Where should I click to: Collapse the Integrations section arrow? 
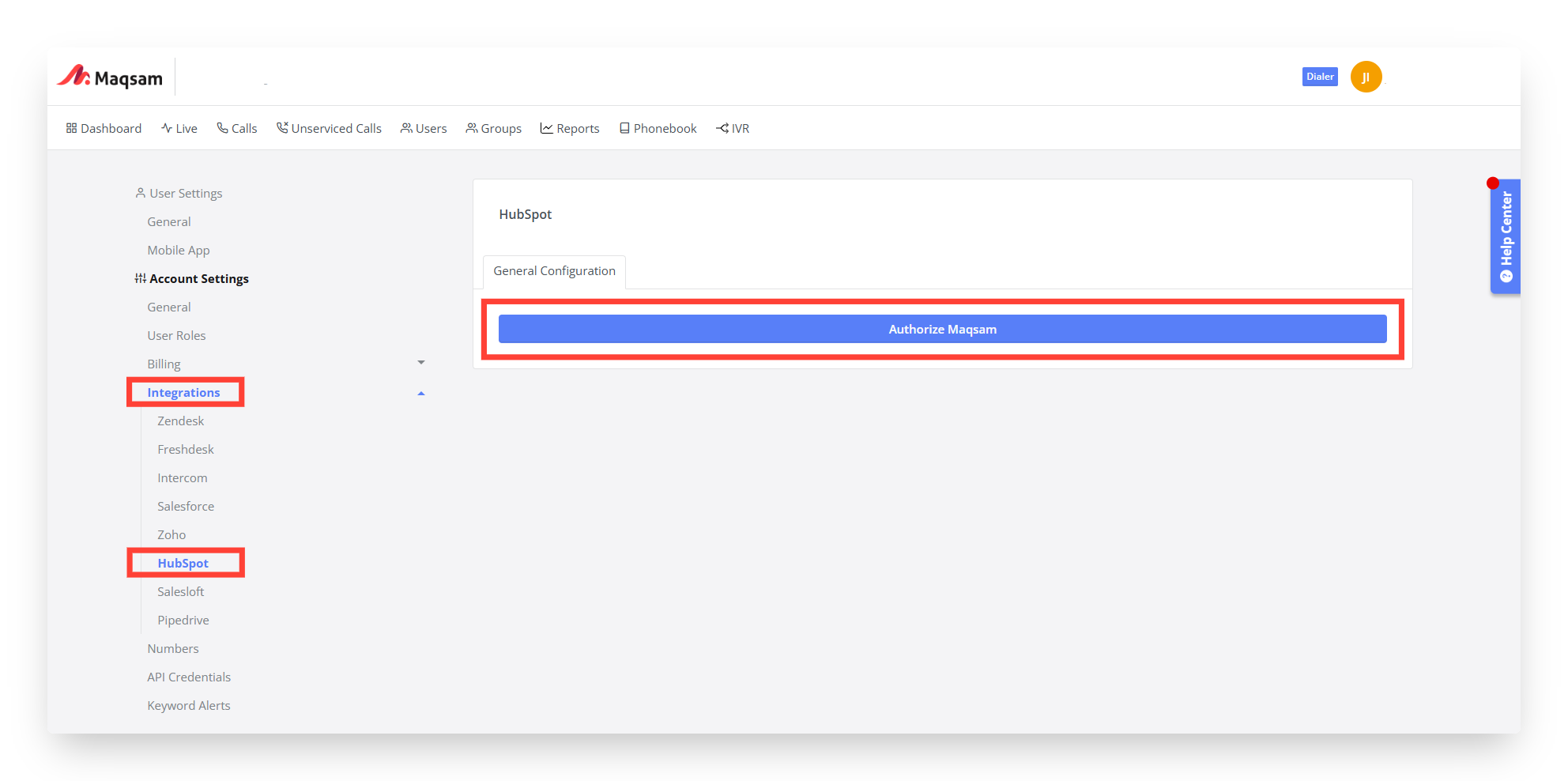click(421, 393)
